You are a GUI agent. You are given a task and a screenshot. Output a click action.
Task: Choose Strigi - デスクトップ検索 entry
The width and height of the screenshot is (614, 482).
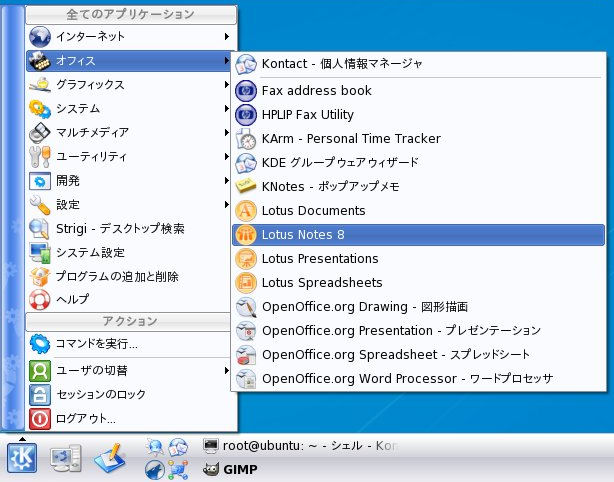point(129,229)
